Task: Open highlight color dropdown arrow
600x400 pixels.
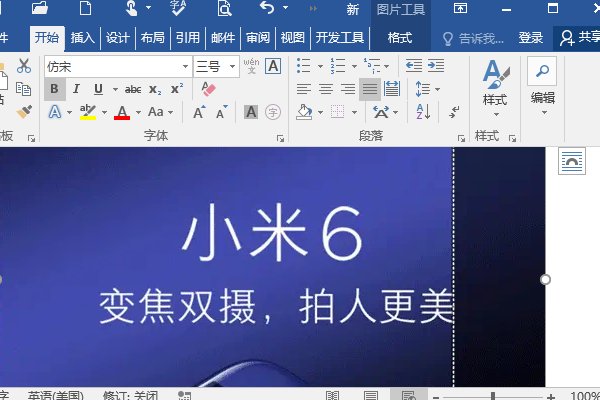Action: [x=104, y=113]
